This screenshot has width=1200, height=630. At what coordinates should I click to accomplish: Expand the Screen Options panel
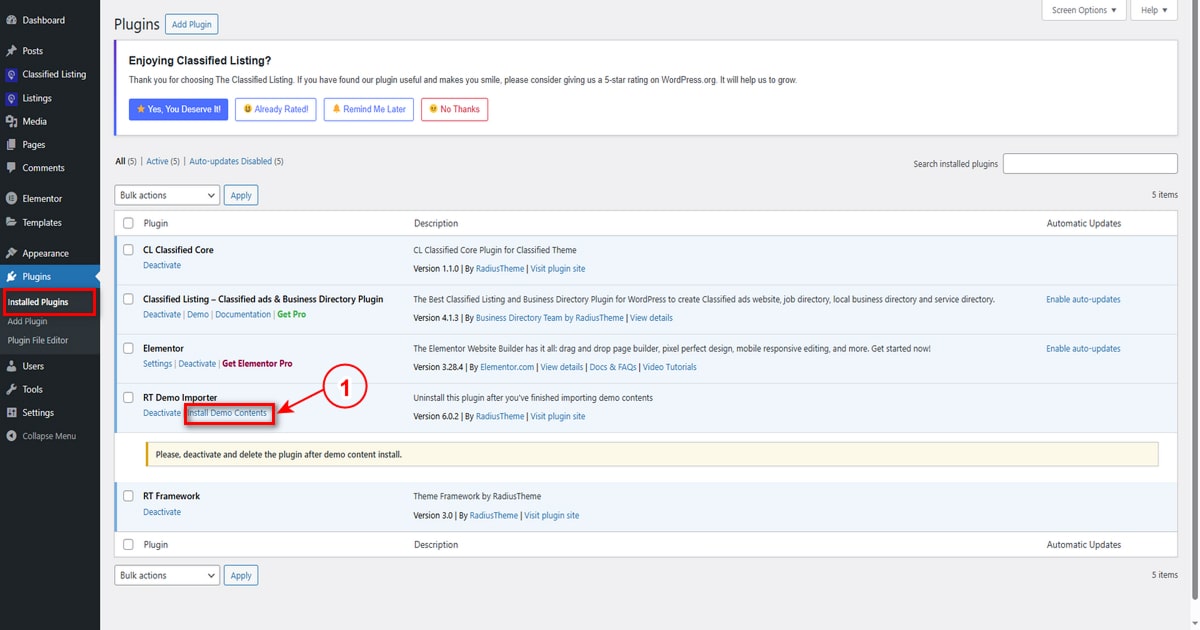1084,10
